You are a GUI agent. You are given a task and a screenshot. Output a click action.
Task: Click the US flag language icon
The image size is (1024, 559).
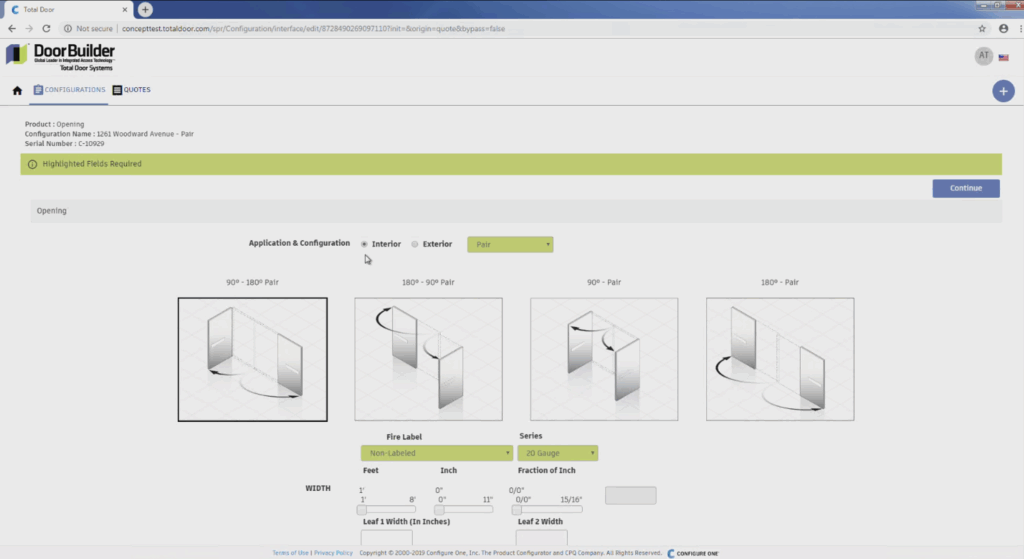pos(1003,58)
